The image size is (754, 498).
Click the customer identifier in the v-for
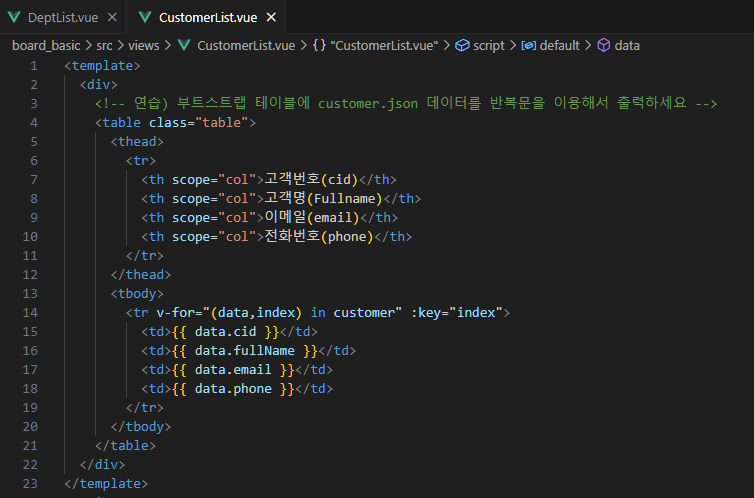pos(364,313)
